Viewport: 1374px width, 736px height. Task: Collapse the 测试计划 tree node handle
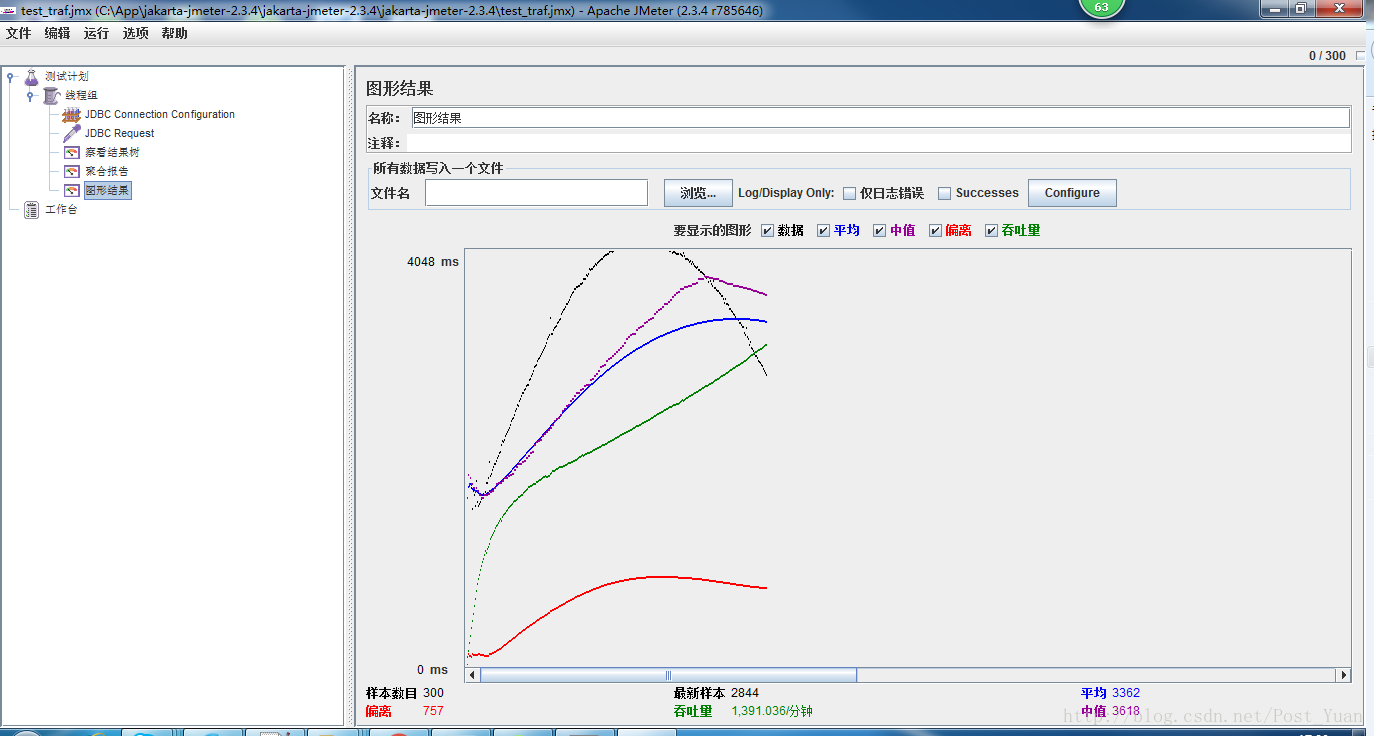click(x=10, y=76)
